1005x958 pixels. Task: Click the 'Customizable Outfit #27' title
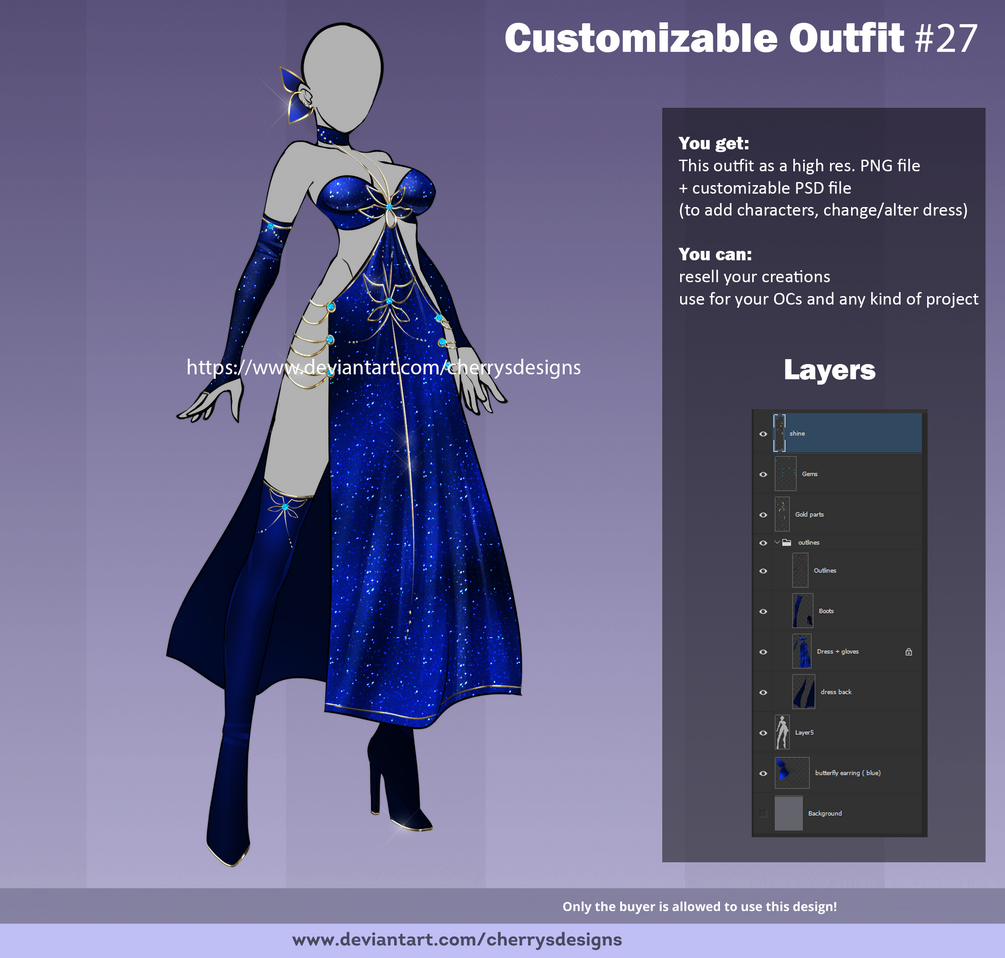(x=741, y=38)
